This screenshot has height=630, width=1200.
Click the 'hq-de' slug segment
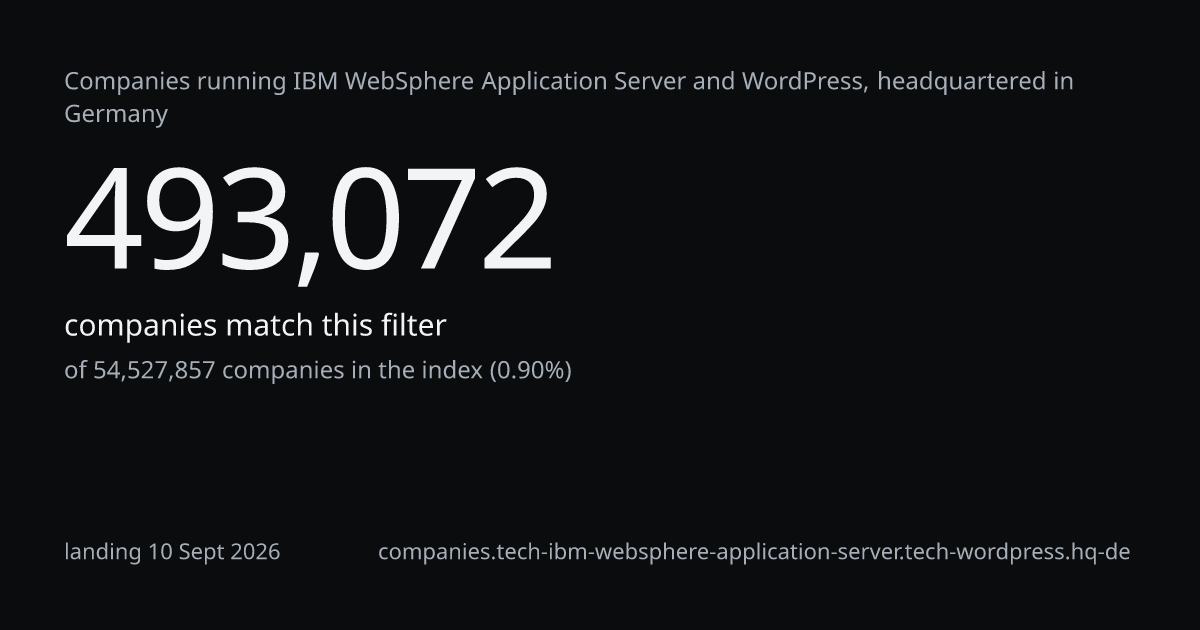coord(1099,552)
